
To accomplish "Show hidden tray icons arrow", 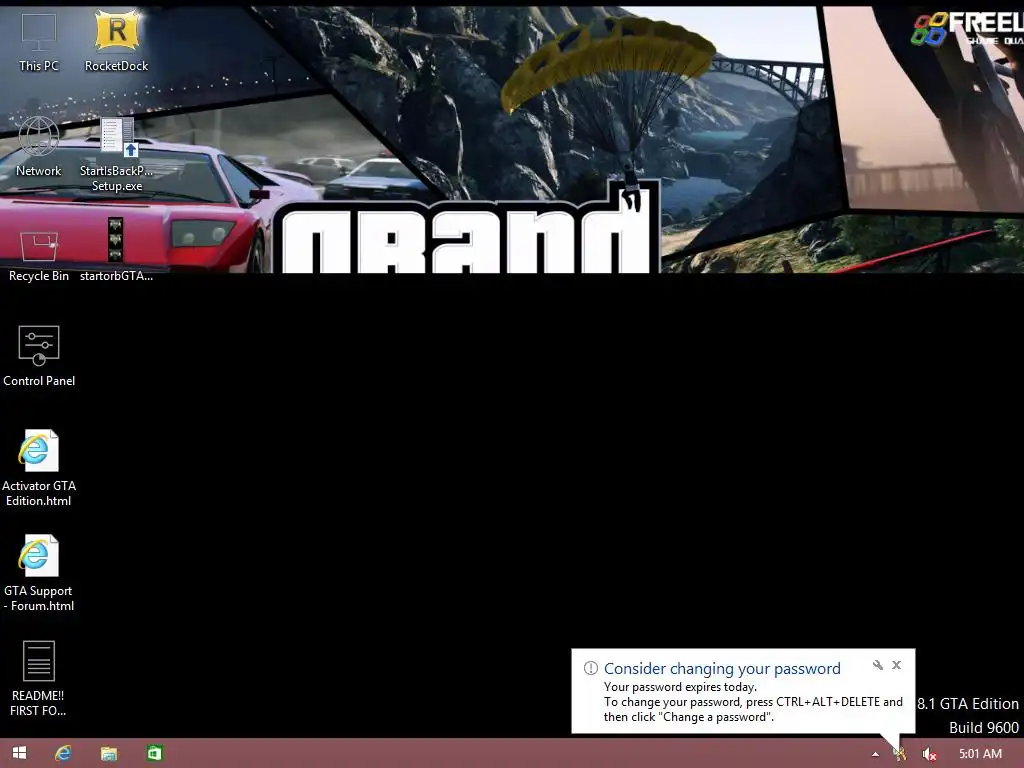I will 875,754.
